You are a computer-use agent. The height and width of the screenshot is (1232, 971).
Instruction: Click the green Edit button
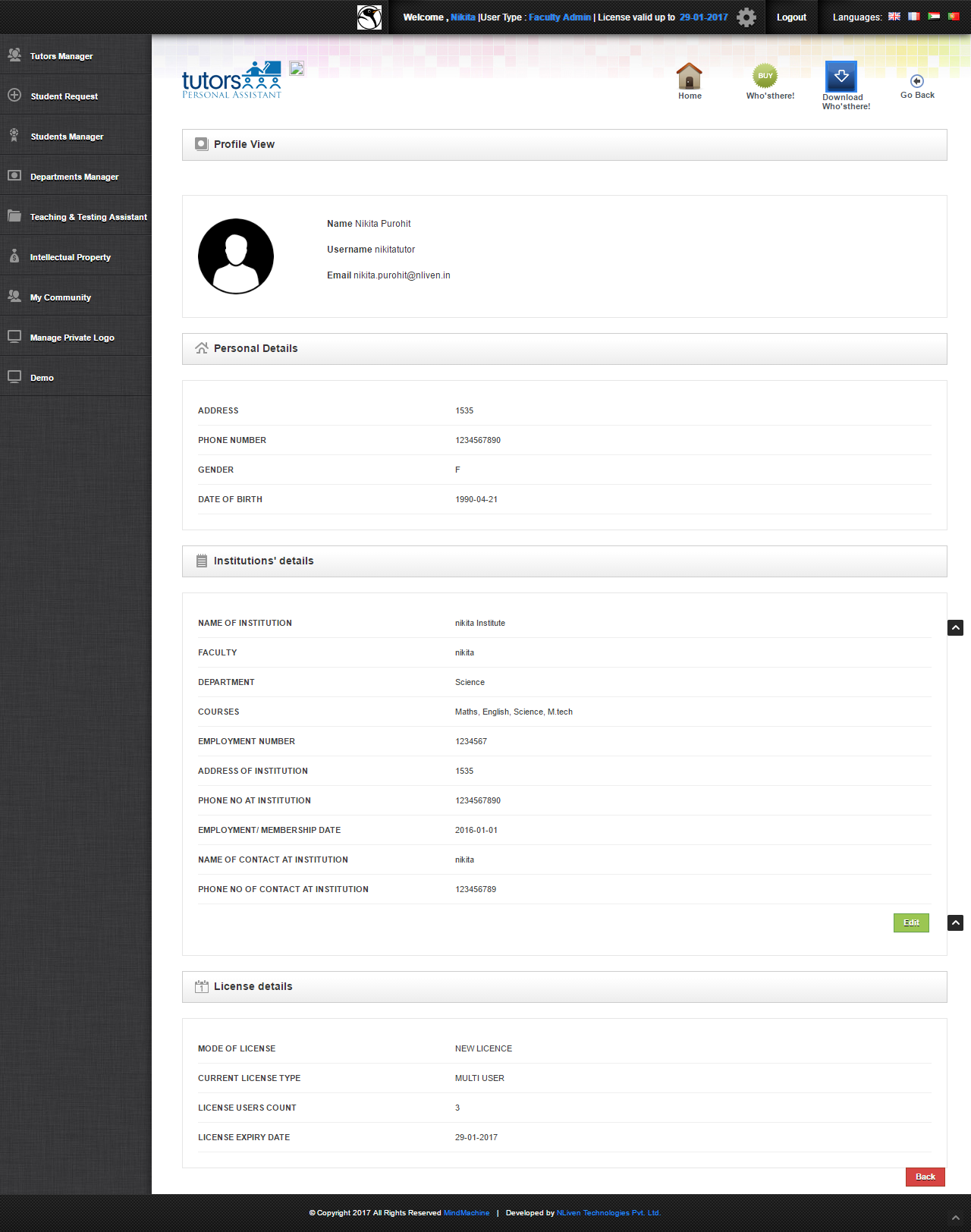(x=911, y=922)
